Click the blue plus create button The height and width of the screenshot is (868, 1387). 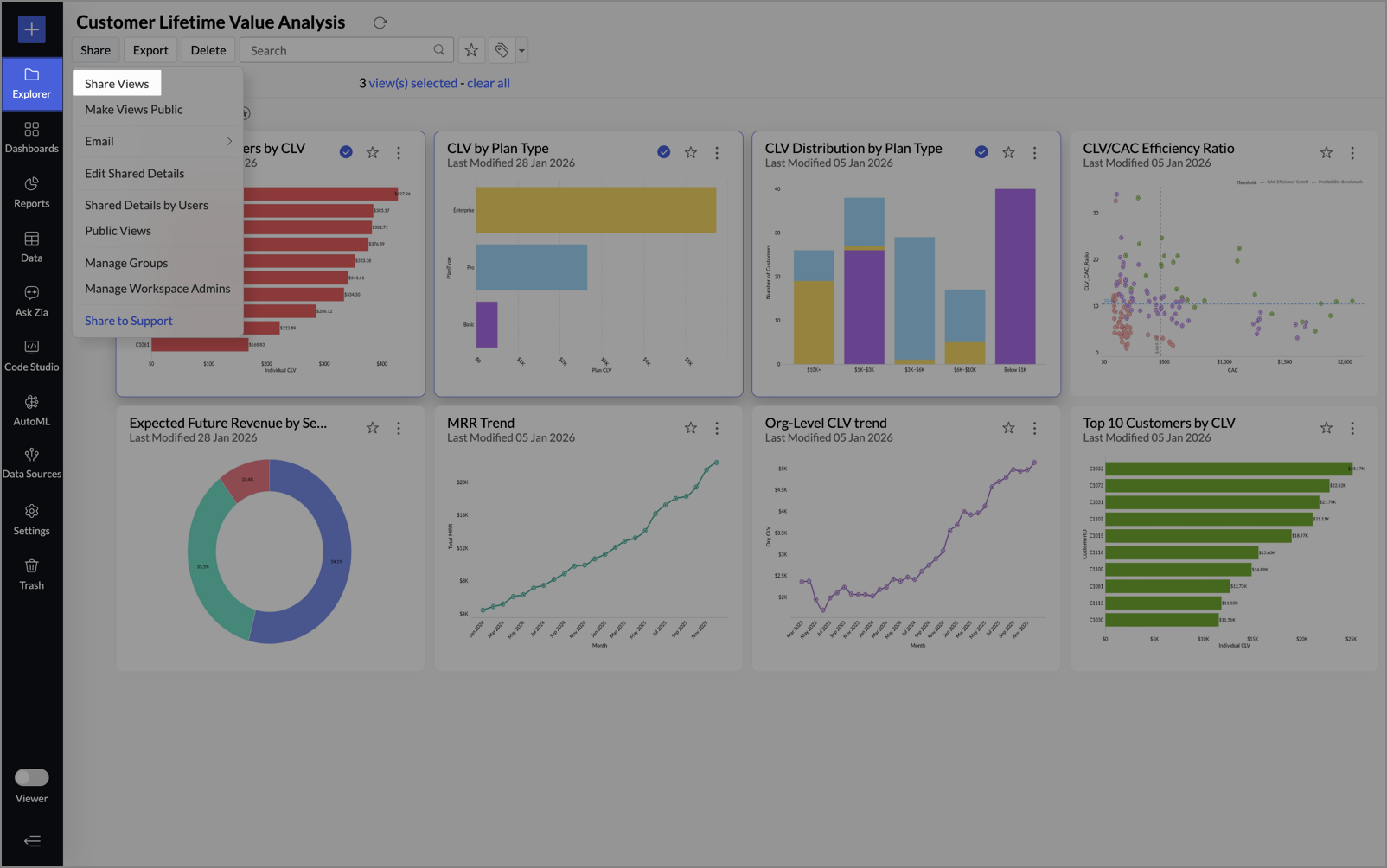tap(31, 29)
